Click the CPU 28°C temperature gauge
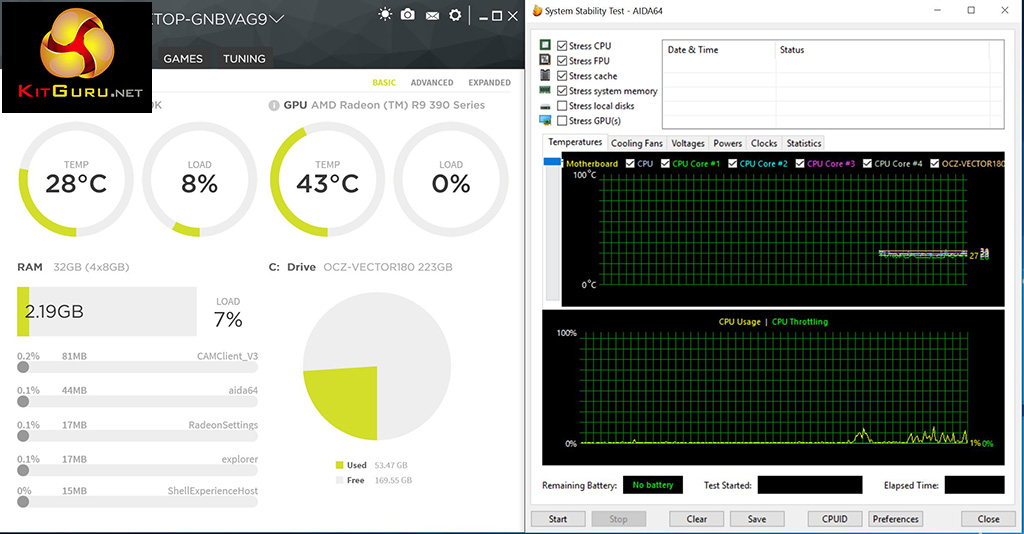Screen dimensions: 1024x534 tap(76, 179)
